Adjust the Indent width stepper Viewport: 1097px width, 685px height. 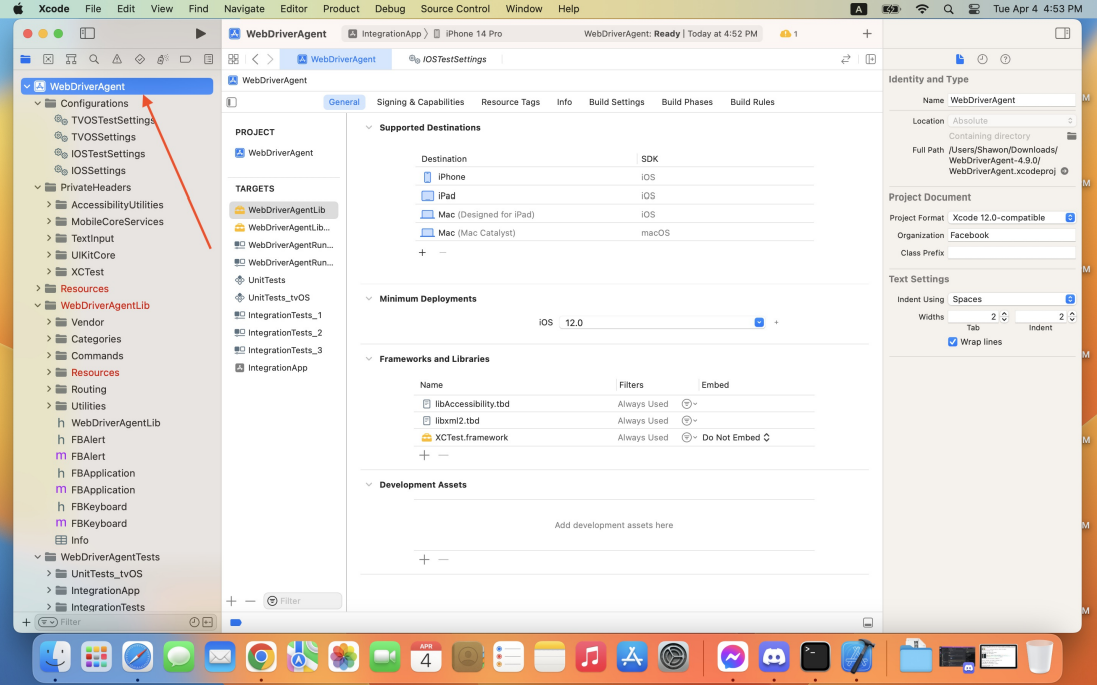point(1071,317)
